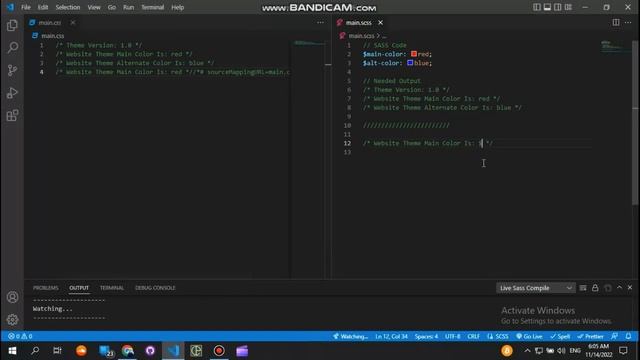Click the errors and warnings status indicator

20,336
